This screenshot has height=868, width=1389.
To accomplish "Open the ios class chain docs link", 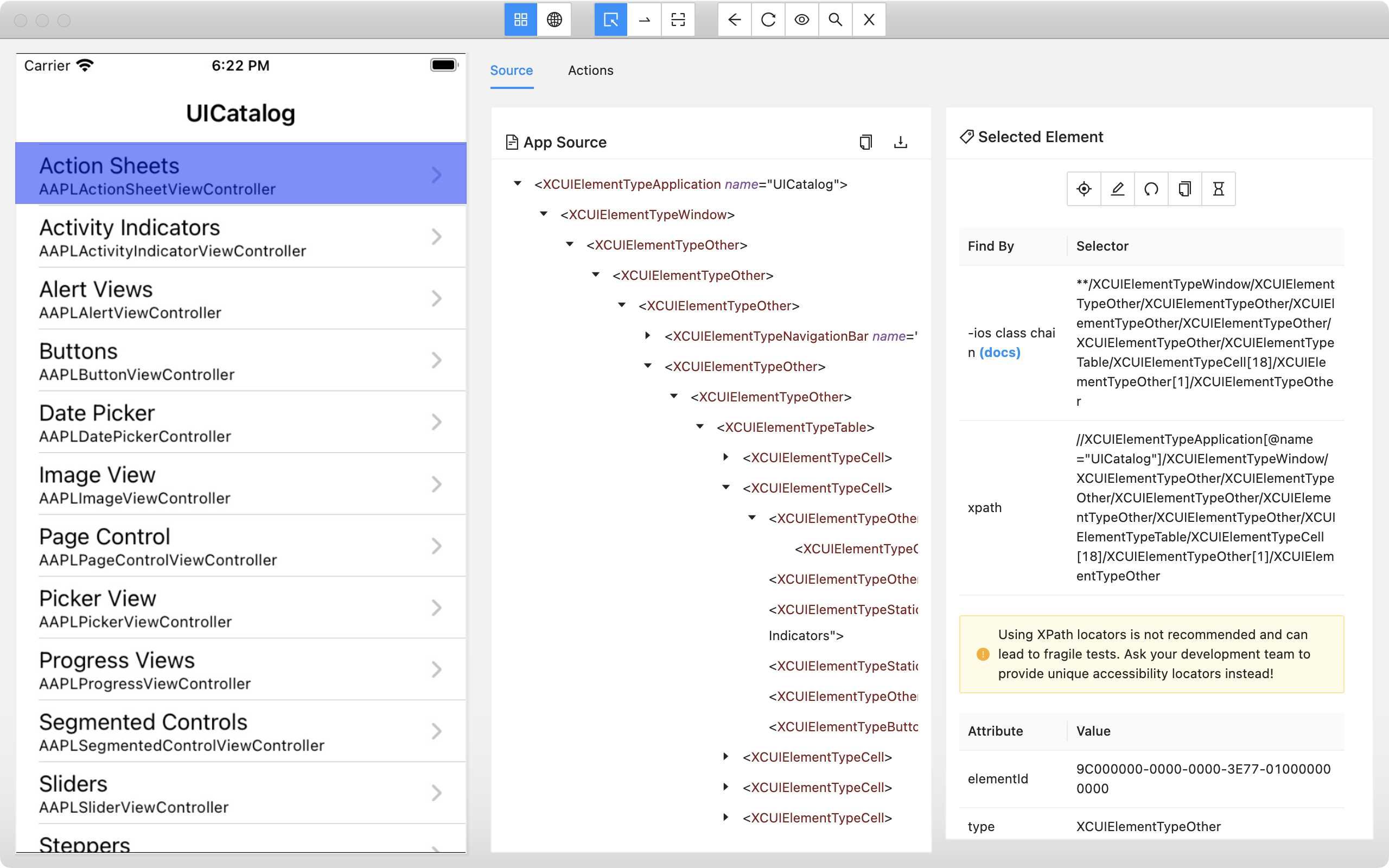I will [x=1000, y=353].
